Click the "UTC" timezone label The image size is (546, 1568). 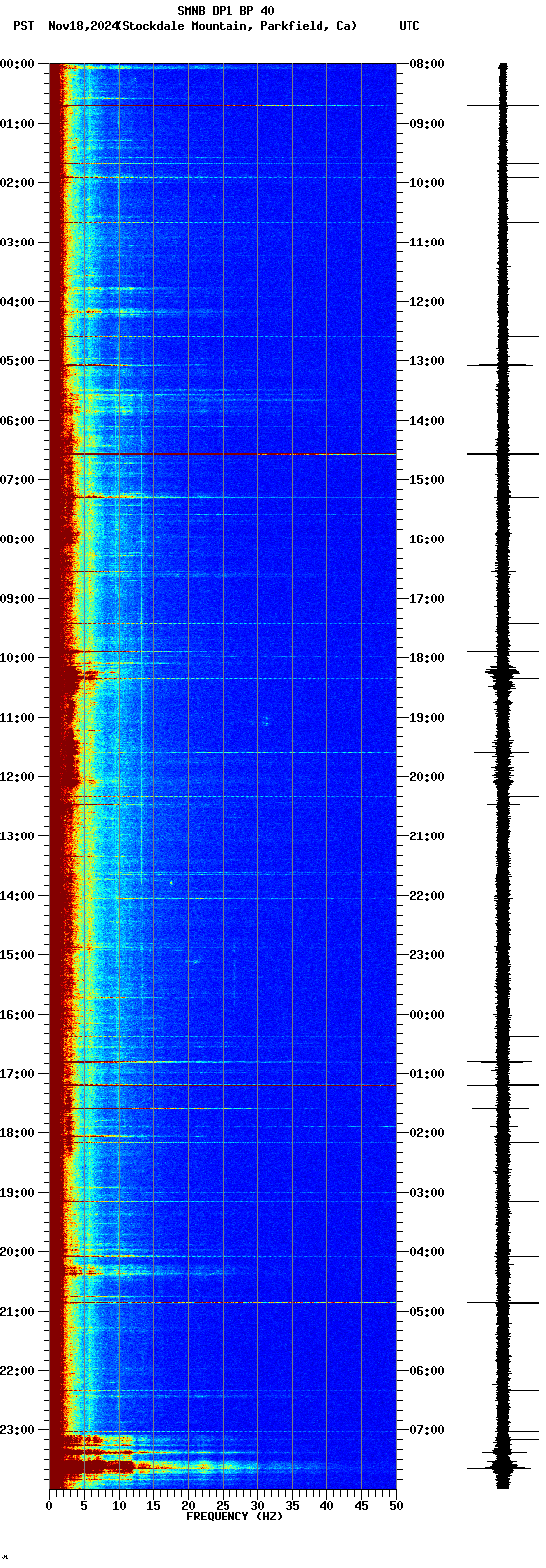pos(409,26)
